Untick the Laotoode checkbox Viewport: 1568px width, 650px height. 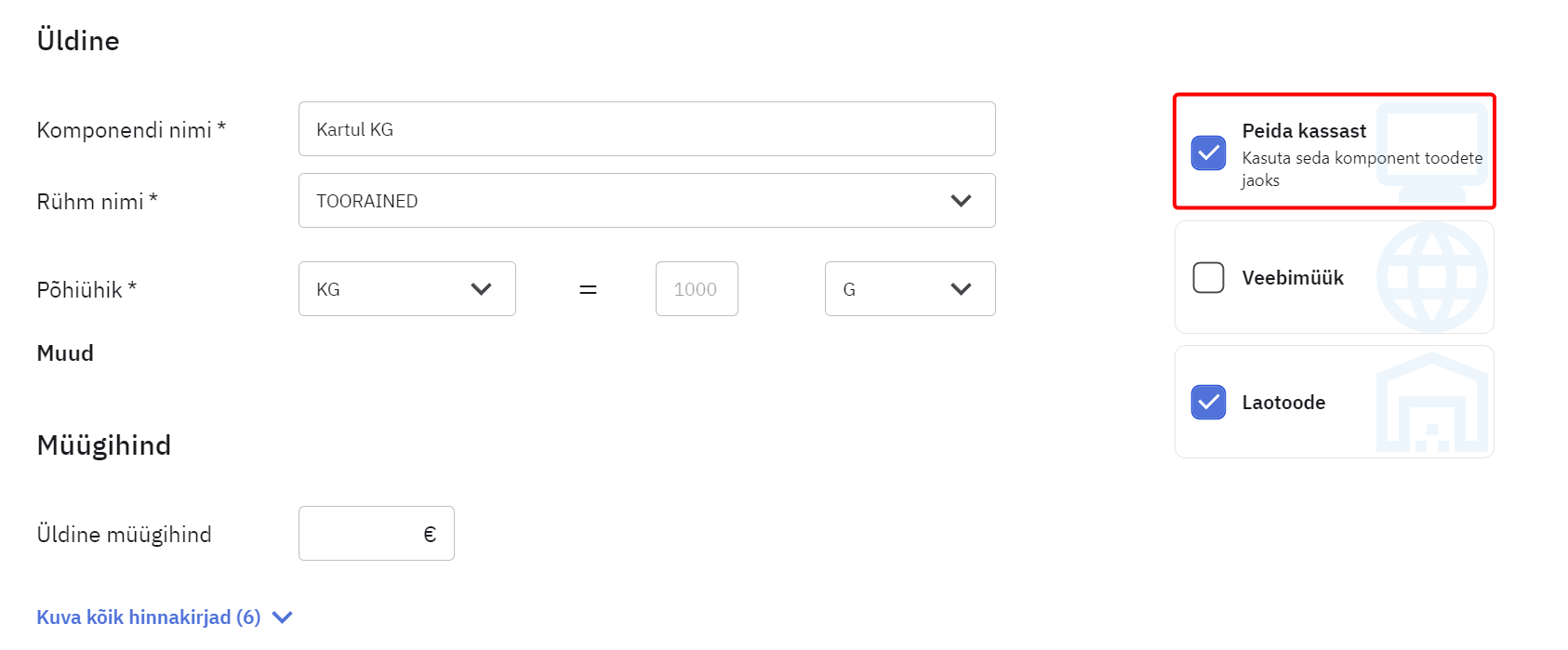pos(1208,402)
